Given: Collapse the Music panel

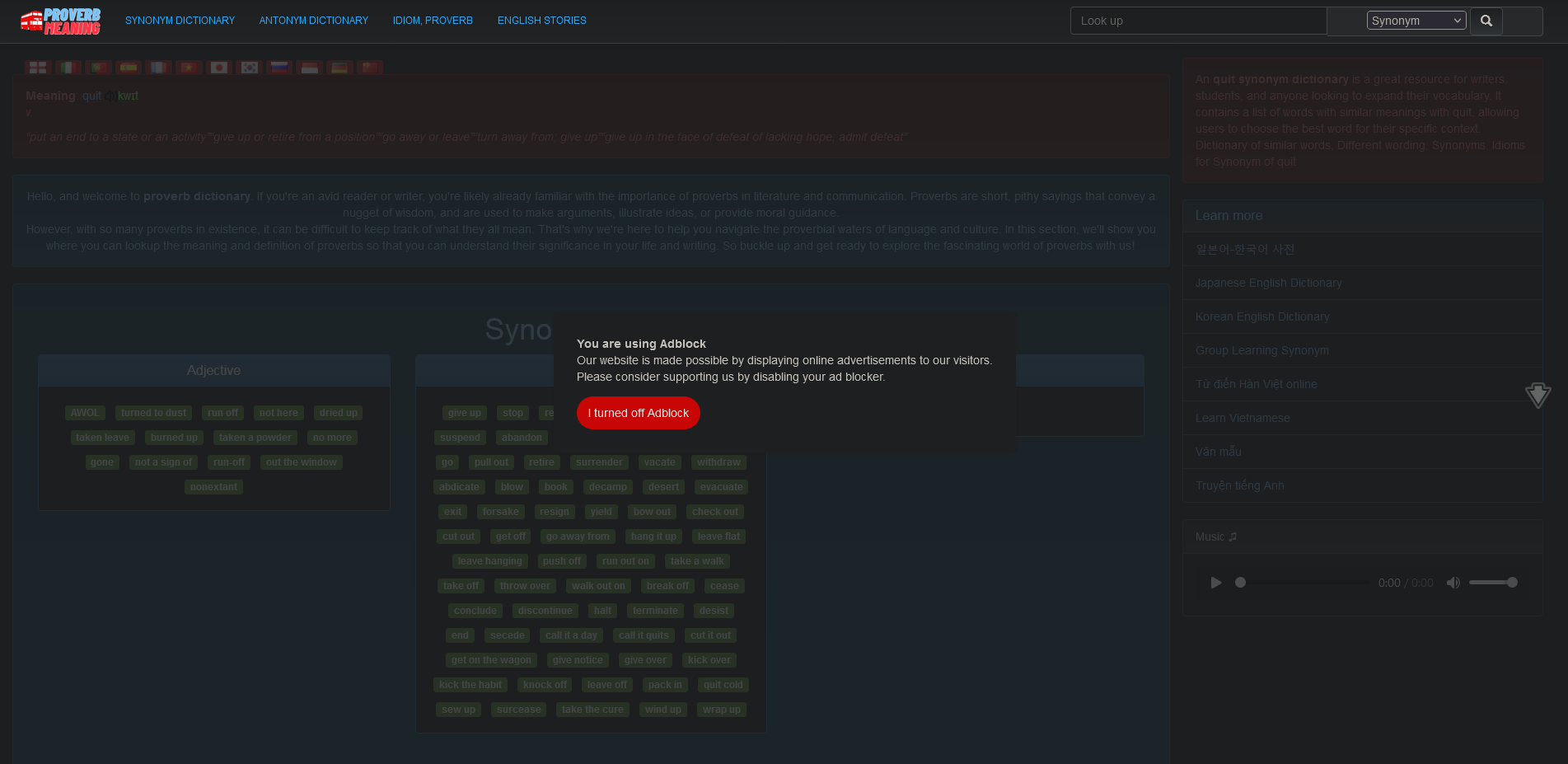Looking at the screenshot, I should point(1215,537).
